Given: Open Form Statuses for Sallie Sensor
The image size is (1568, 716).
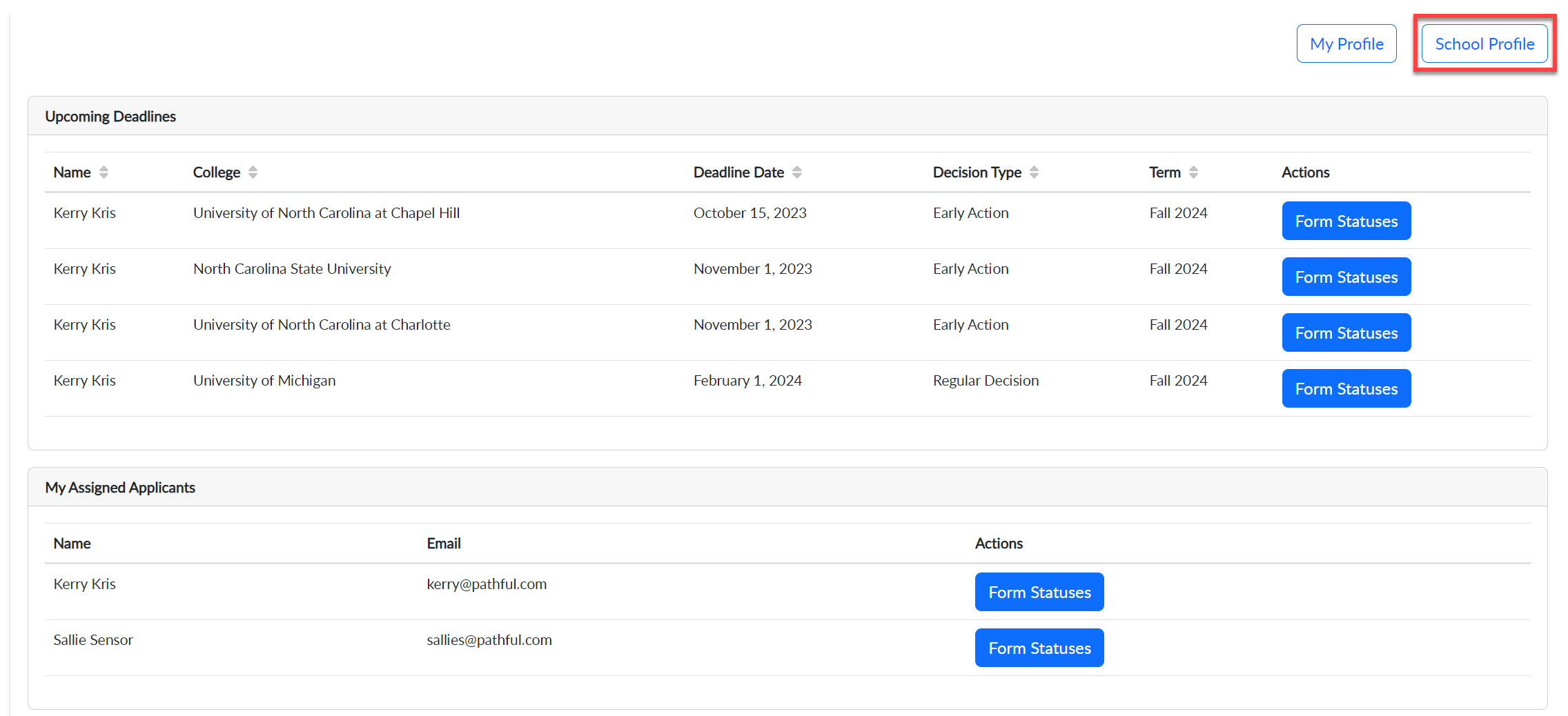Looking at the screenshot, I should [x=1039, y=648].
